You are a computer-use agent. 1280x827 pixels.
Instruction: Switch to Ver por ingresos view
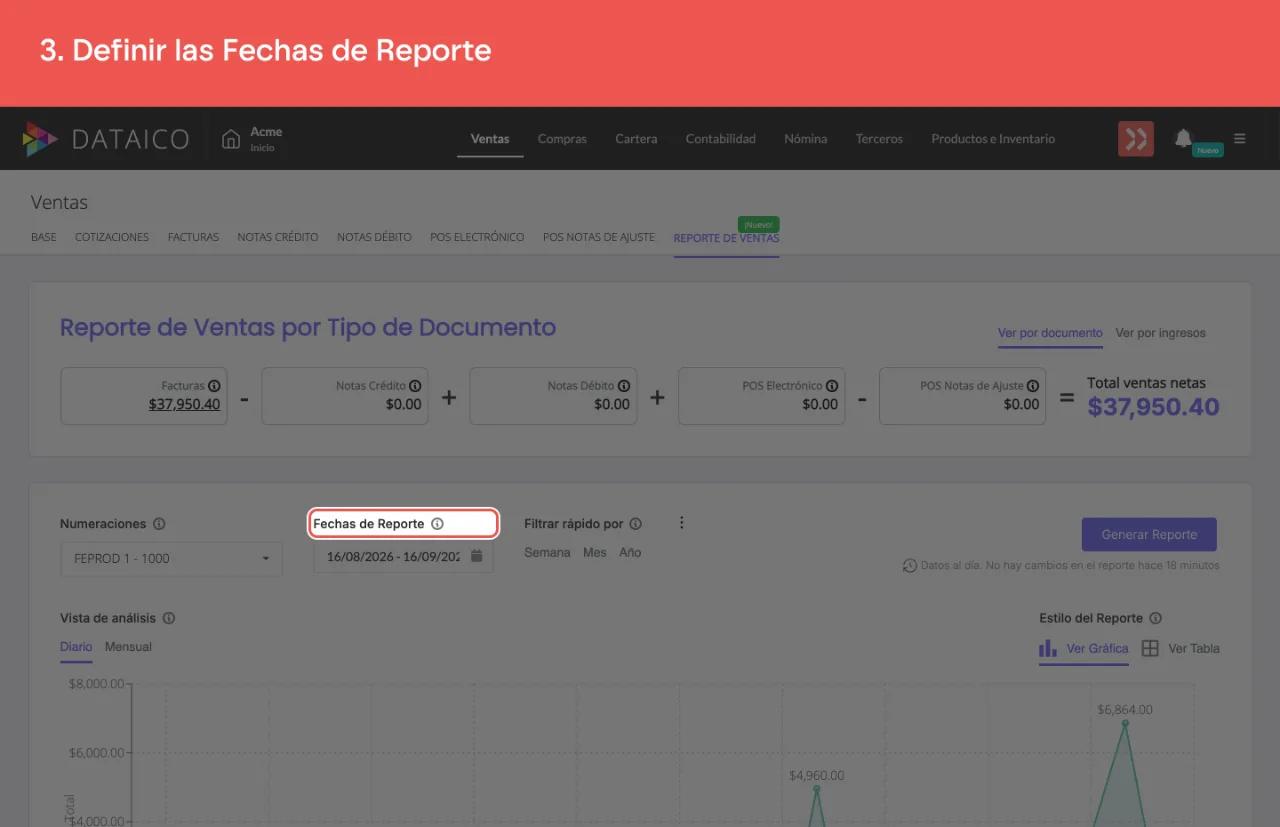click(x=1161, y=333)
